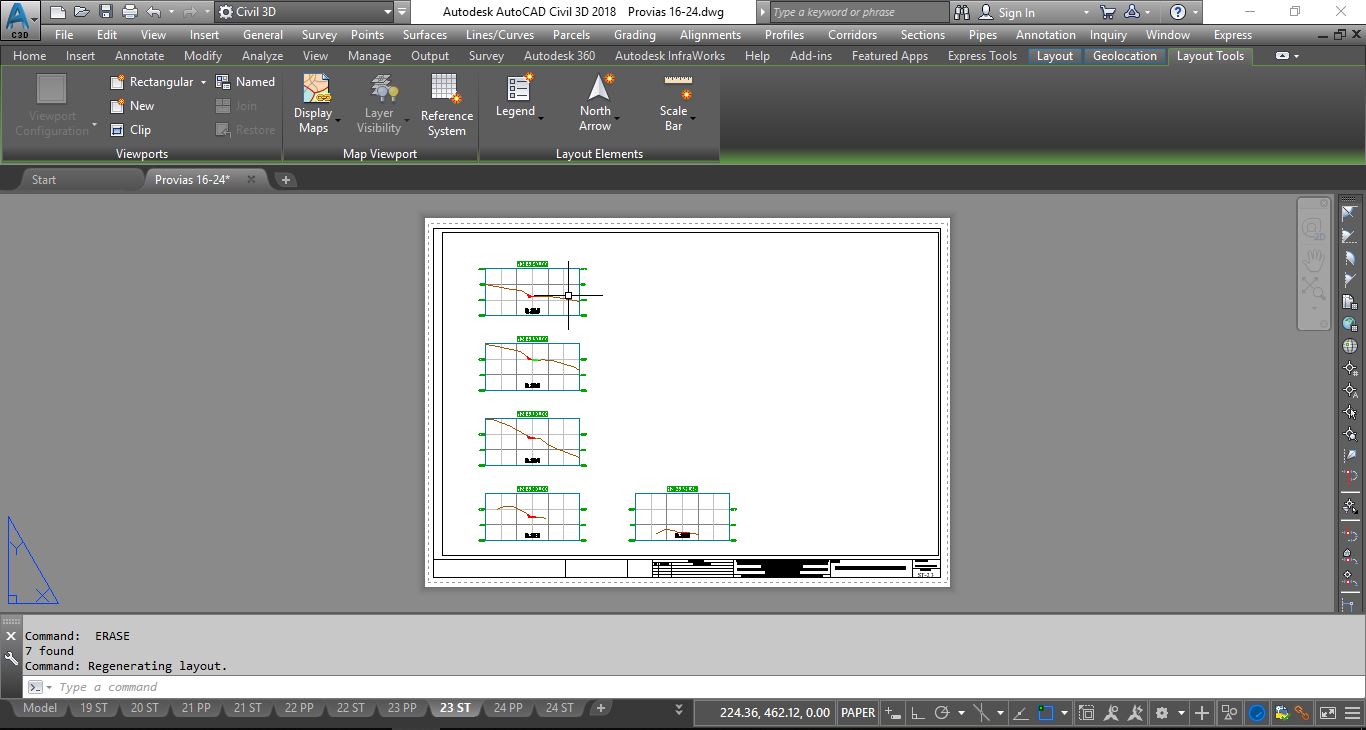This screenshot has height=730, width=1366.
Task: Open the AutoCAD application menu button
Action: pyautogui.click(x=21, y=19)
